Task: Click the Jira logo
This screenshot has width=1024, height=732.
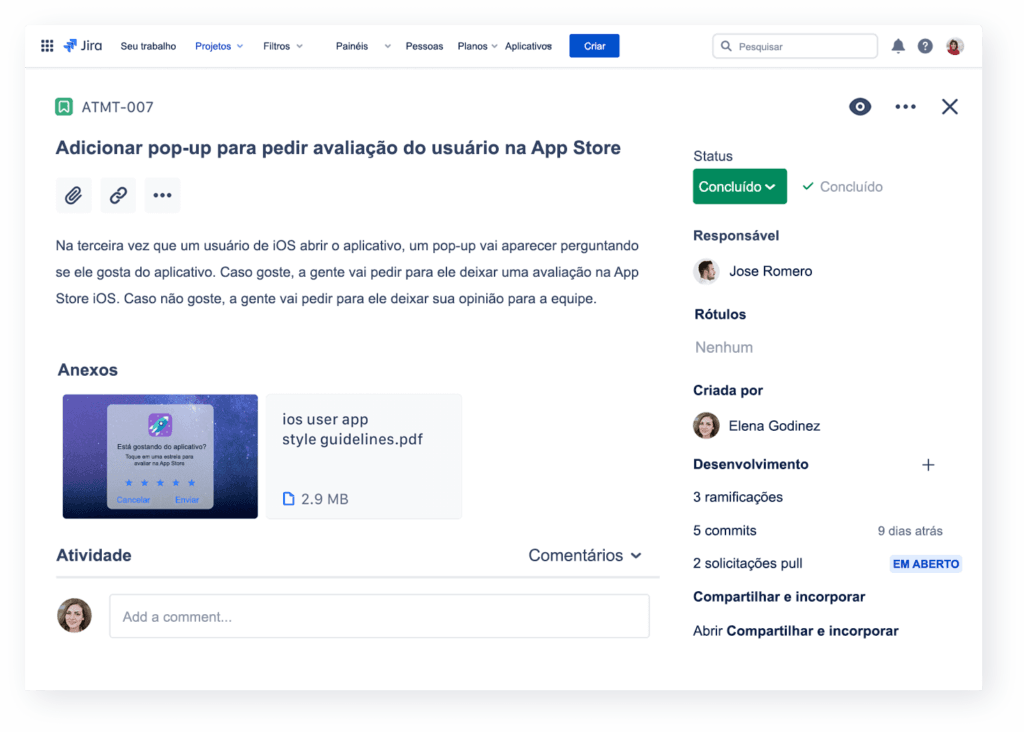Action: (x=83, y=44)
